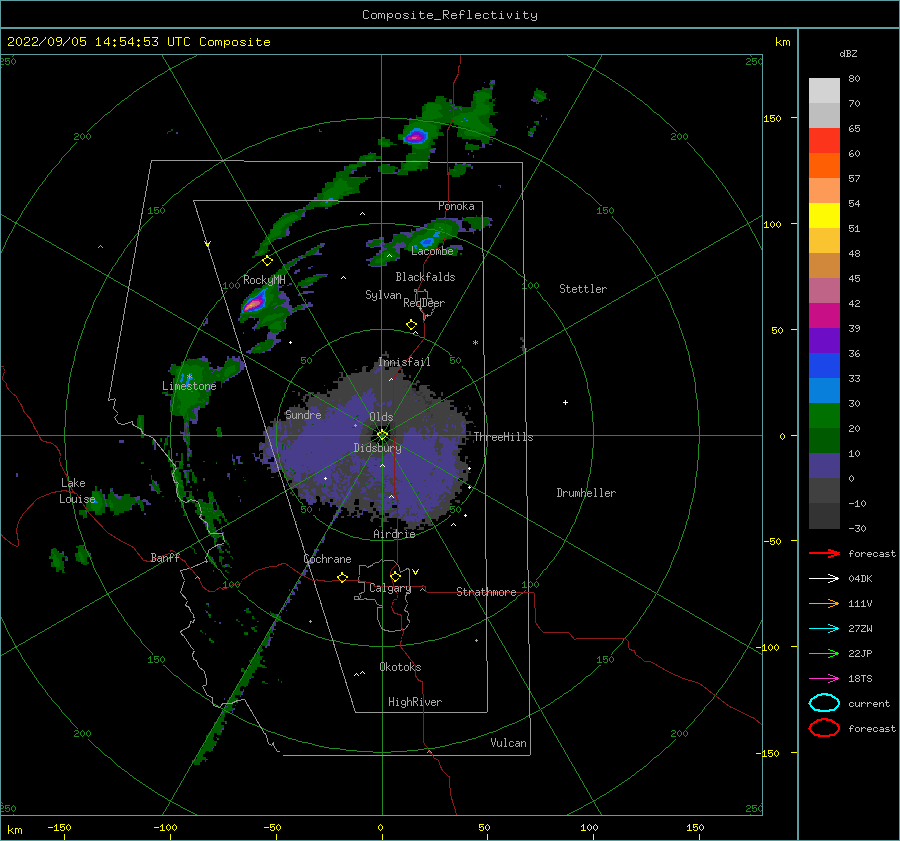
Task: Click the Didsbury city label
Action: point(377,448)
